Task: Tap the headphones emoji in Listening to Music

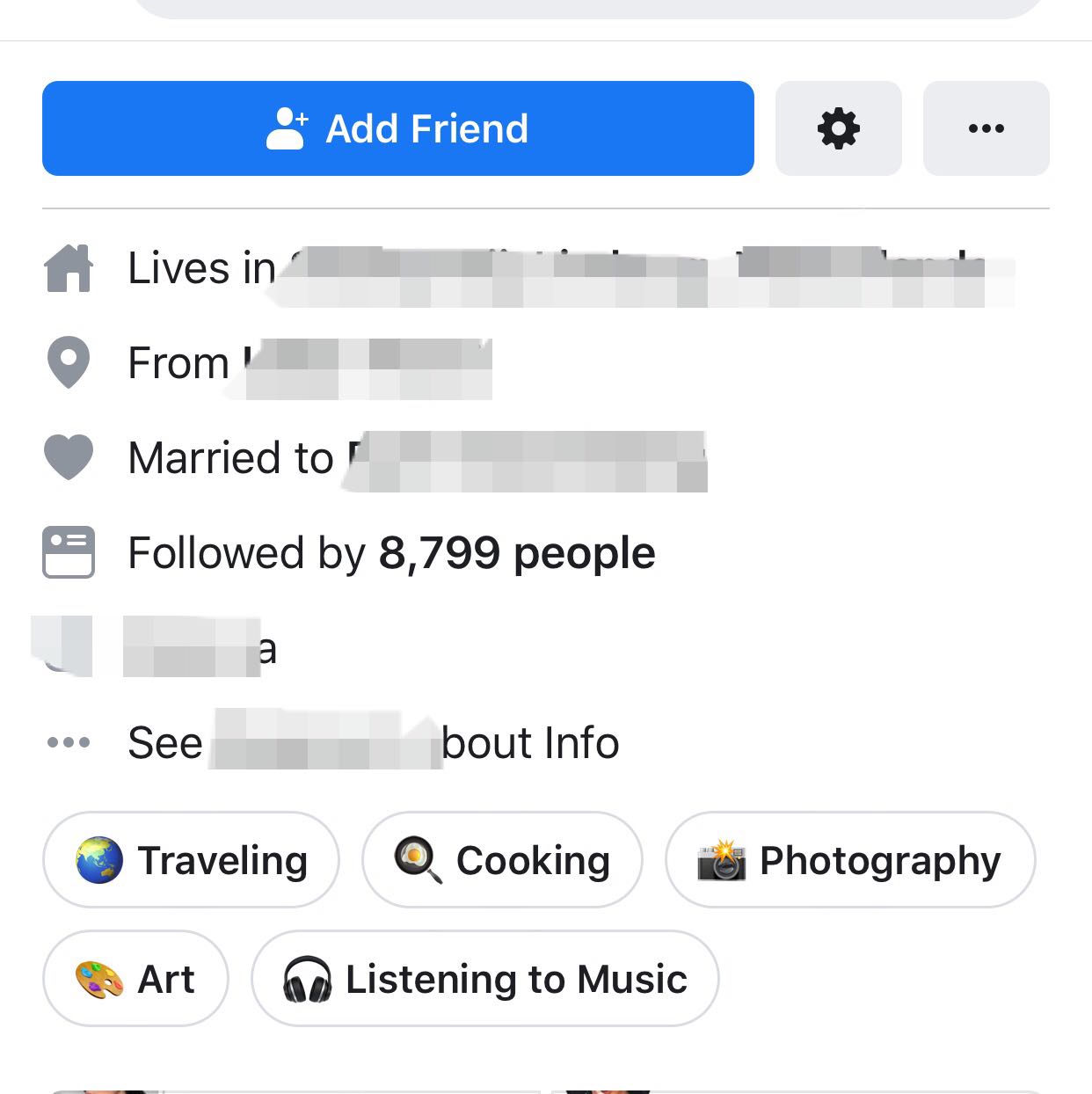Action: coord(307,979)
